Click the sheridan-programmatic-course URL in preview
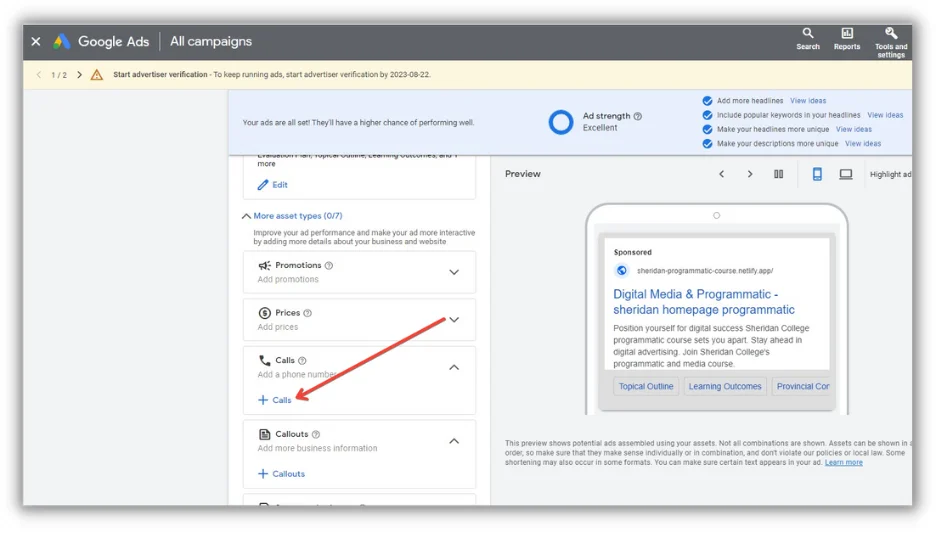 (704, 271)
